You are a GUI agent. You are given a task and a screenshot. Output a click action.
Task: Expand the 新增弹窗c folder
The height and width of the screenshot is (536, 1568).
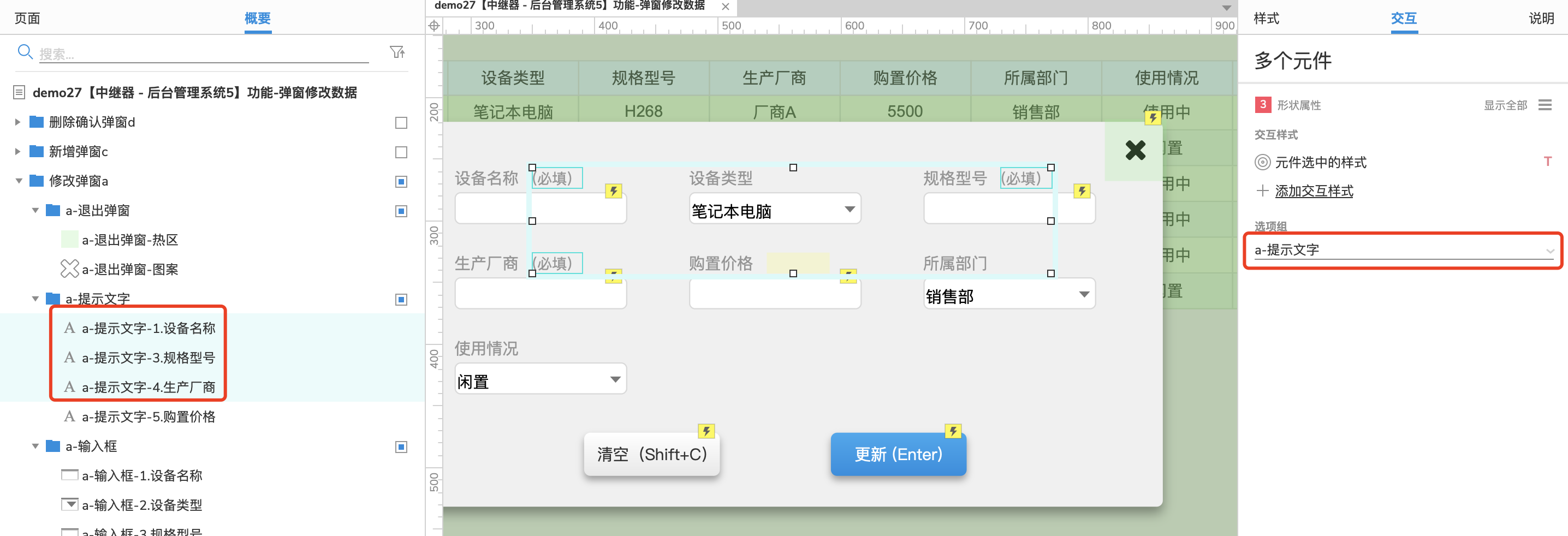pos(17,152)
